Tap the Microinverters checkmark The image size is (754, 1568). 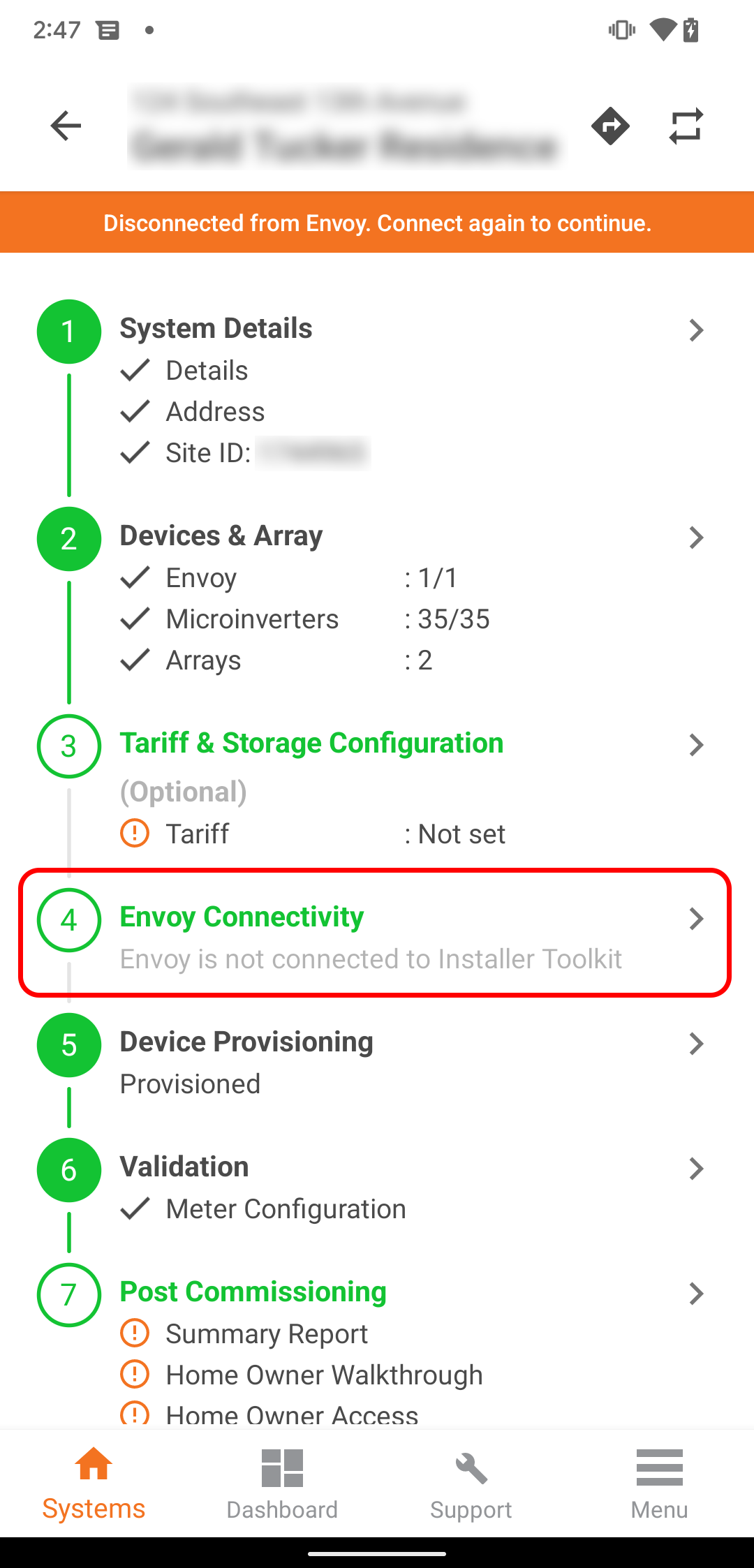[135, 619]
